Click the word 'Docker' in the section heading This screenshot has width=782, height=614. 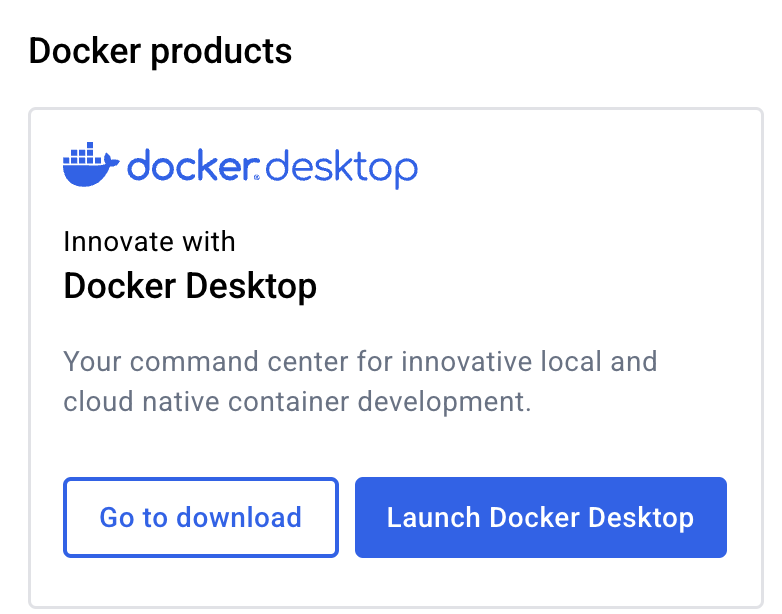coord(85,51)
